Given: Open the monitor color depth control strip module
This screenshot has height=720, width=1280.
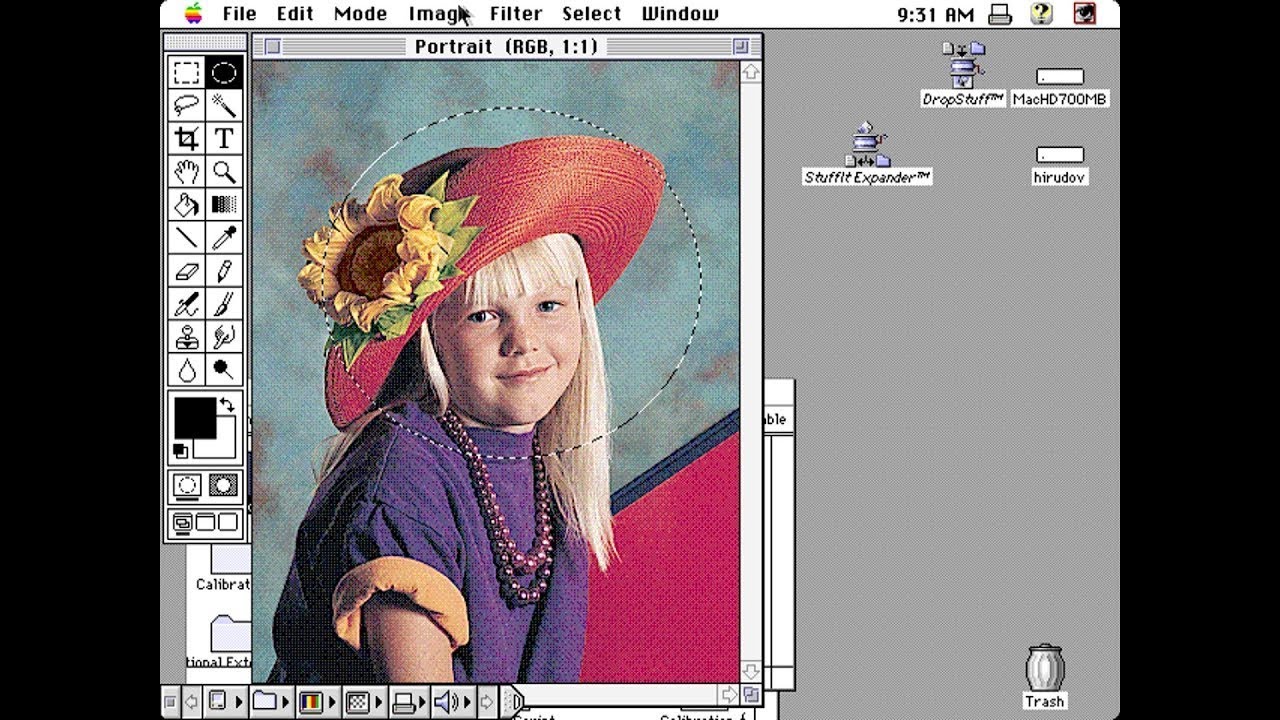Looking at the screenshot, I should pos(316,702).
